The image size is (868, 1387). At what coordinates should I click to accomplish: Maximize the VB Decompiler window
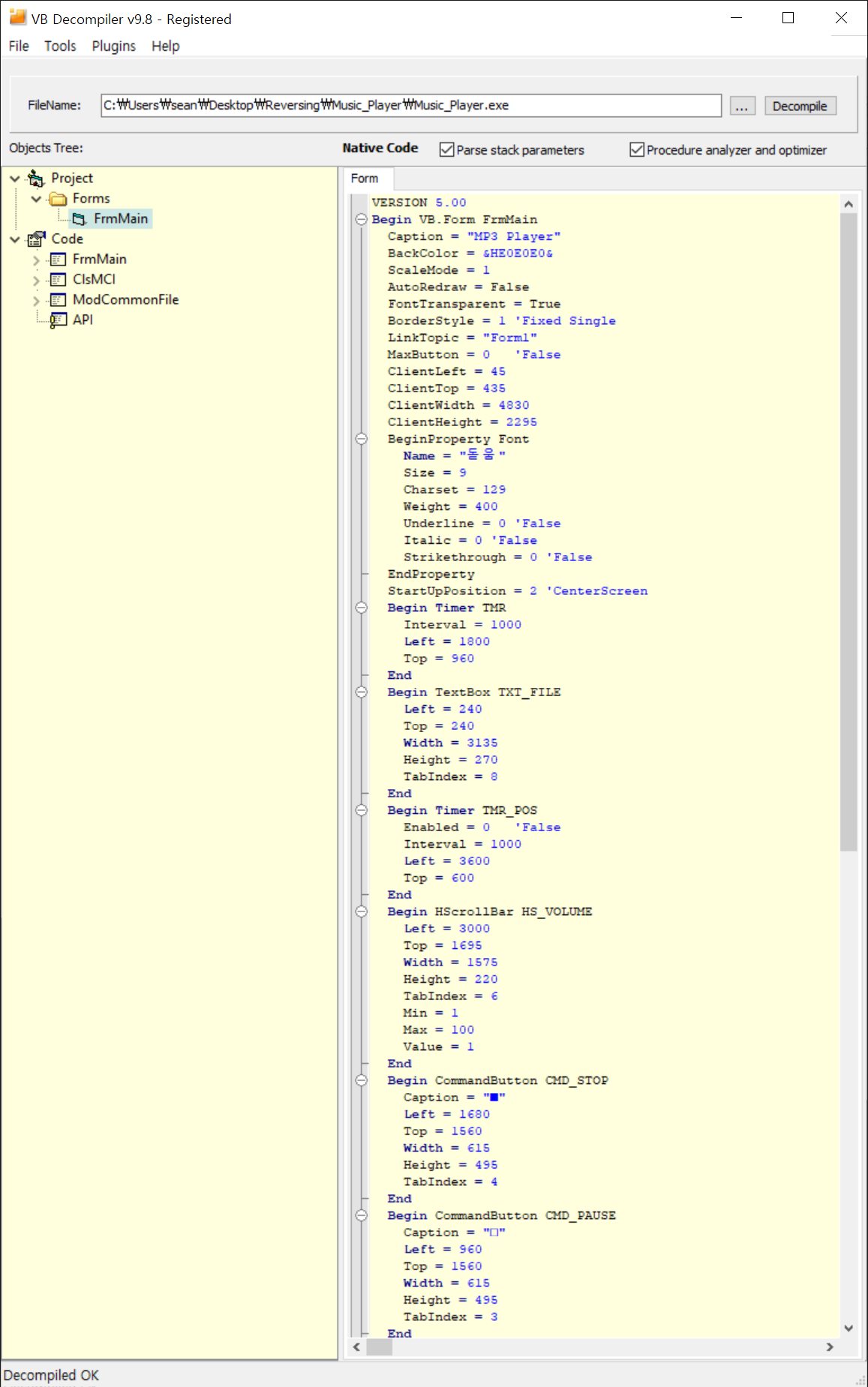pyautogui.click(x=788, y=18)
